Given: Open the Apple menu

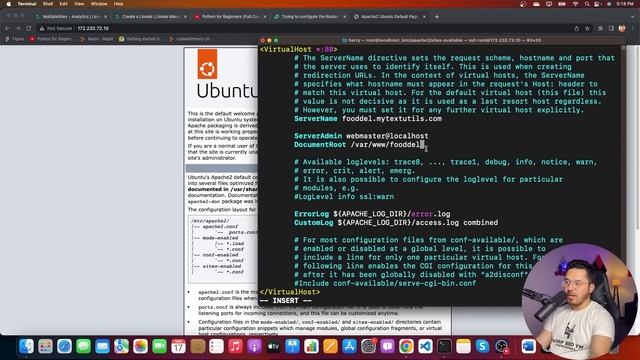Looking at the screenshot, I should pos(8,4).
